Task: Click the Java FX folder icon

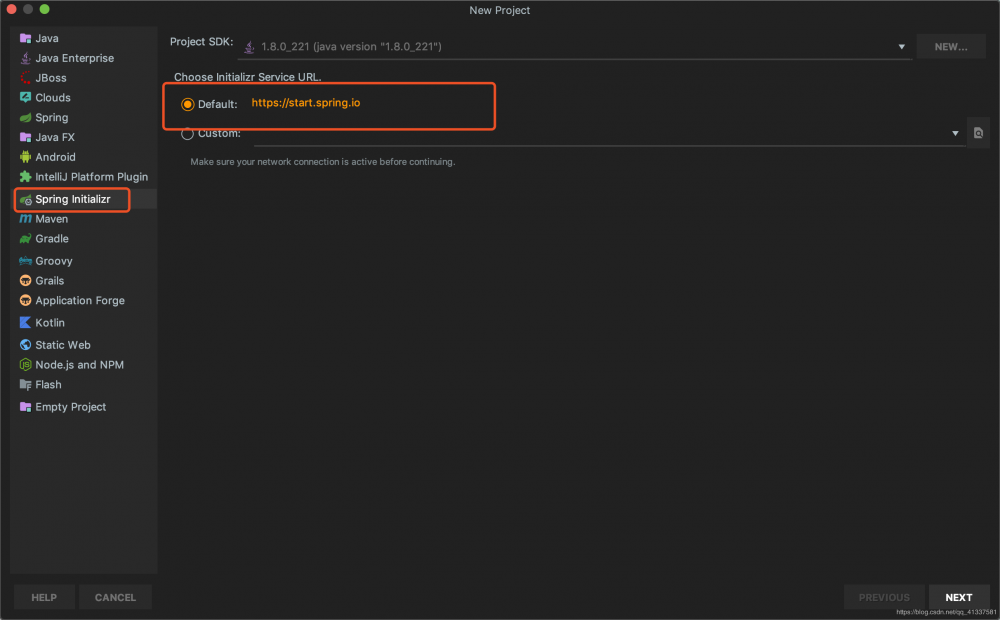Action: (26, 137)
